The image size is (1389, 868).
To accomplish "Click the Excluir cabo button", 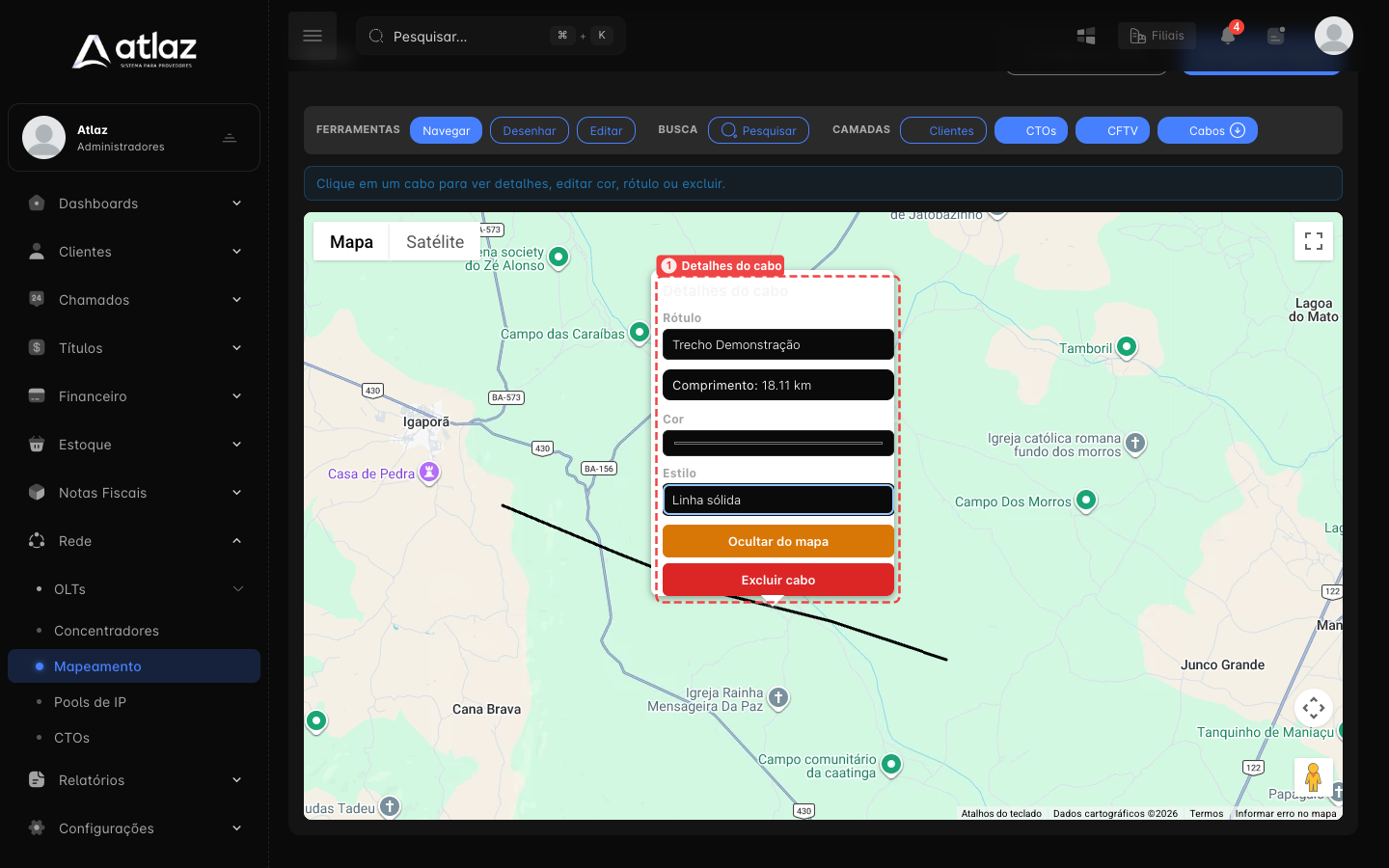I will (x=778, y=580).
